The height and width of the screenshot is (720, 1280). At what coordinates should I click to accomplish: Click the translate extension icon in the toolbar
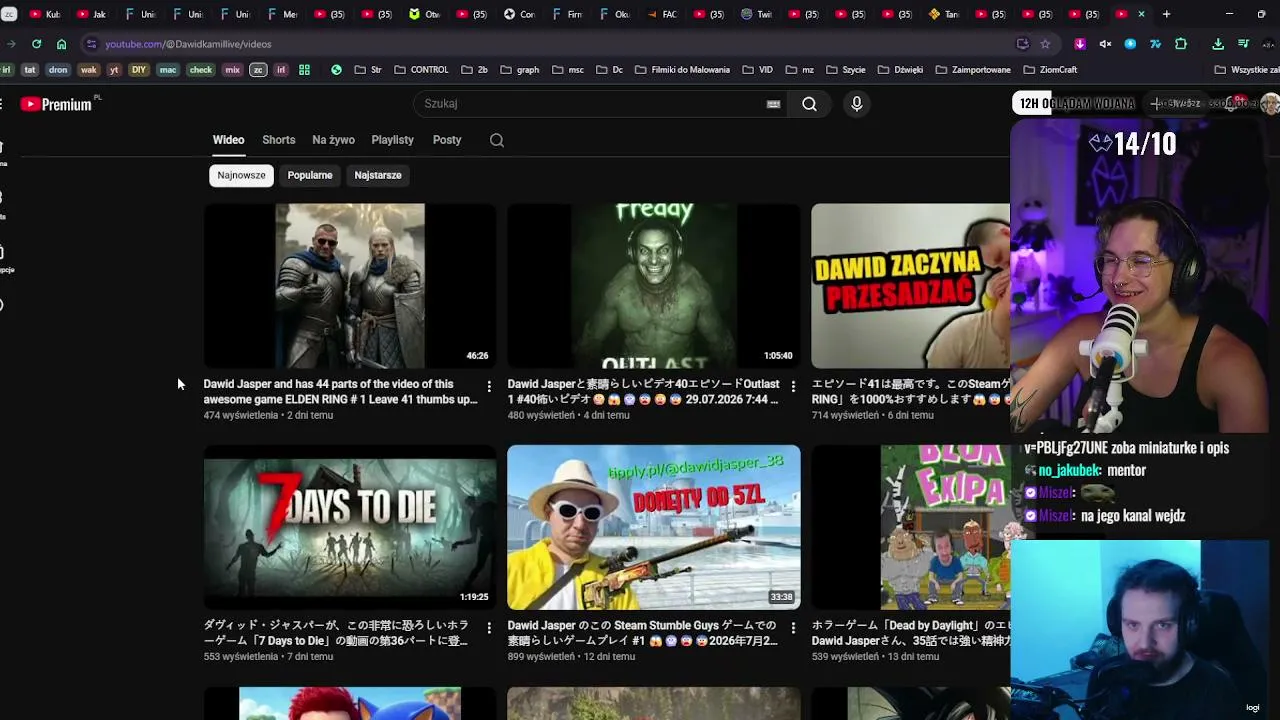click(x=1155, y=44)
